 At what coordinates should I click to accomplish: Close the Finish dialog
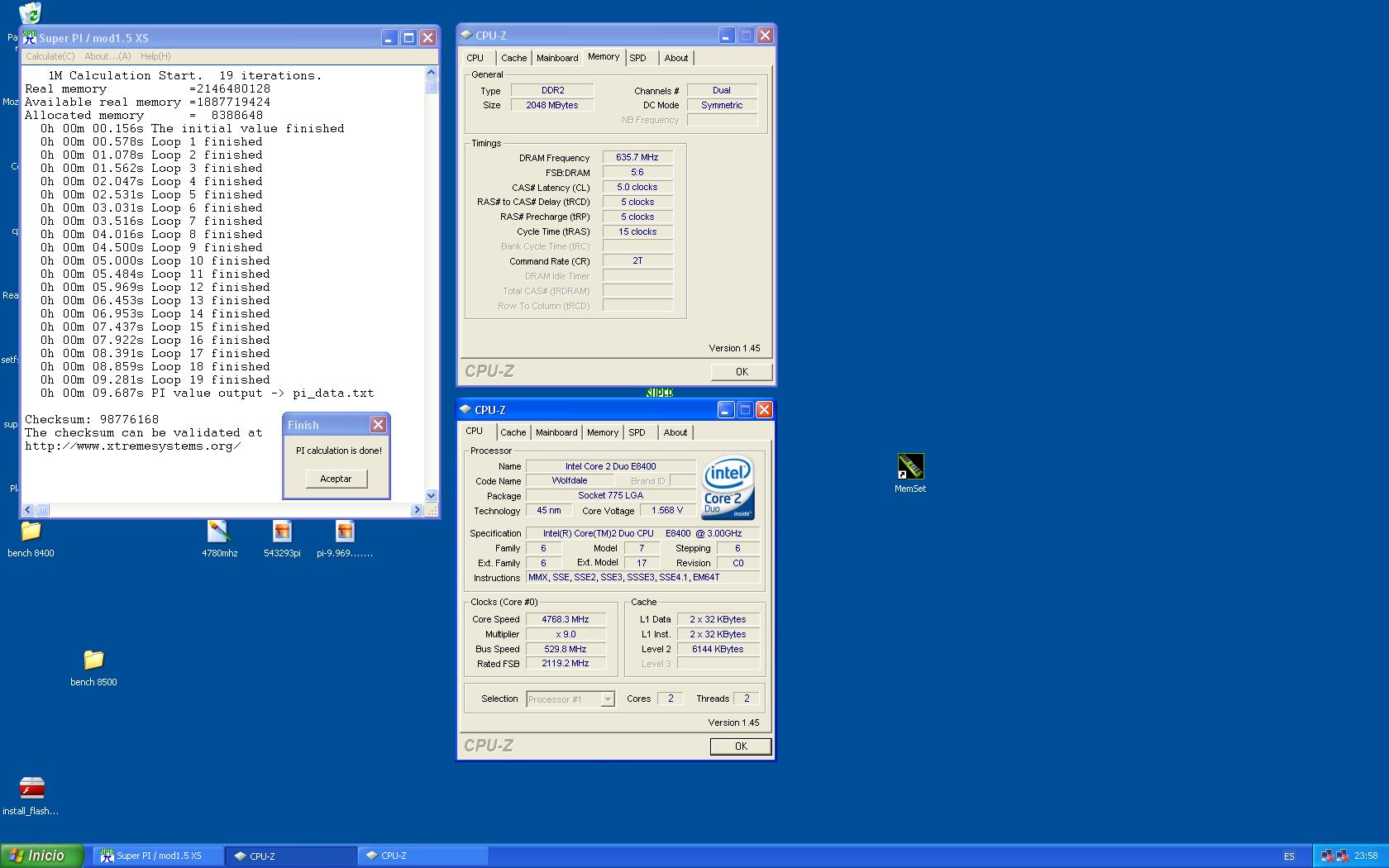[x=378, y=425]
